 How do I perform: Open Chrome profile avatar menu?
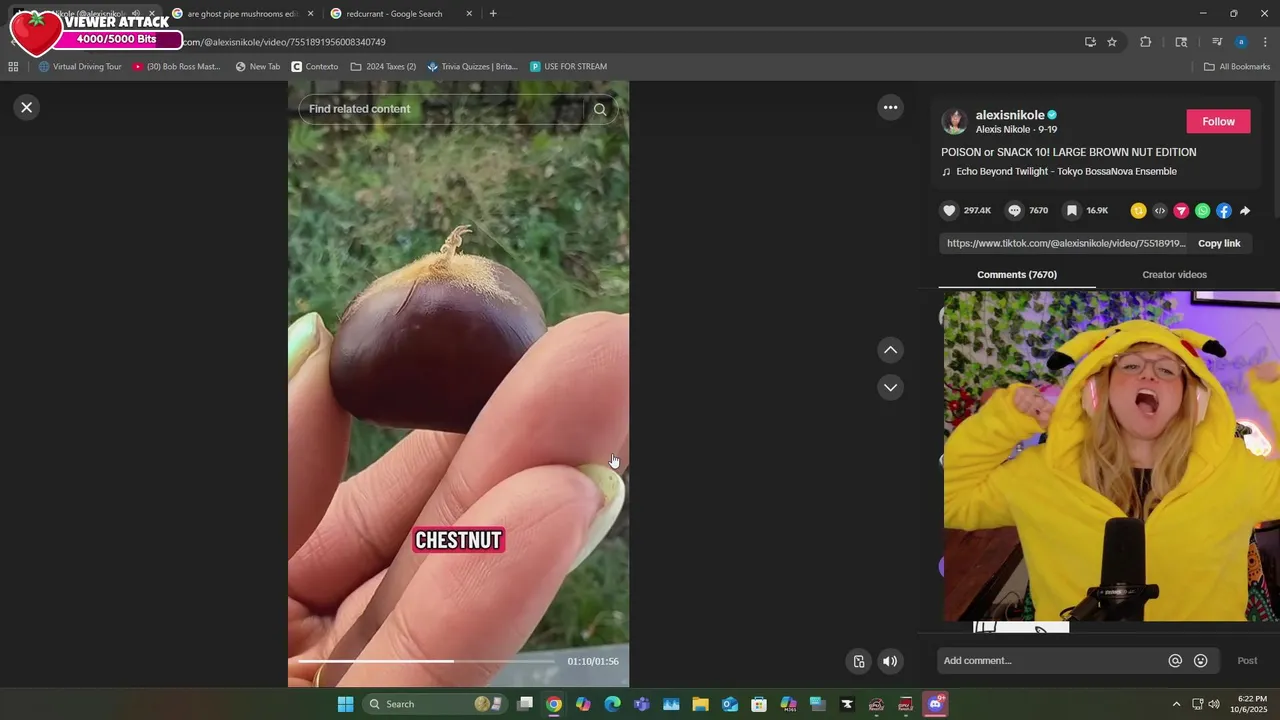click(1241, 42)
